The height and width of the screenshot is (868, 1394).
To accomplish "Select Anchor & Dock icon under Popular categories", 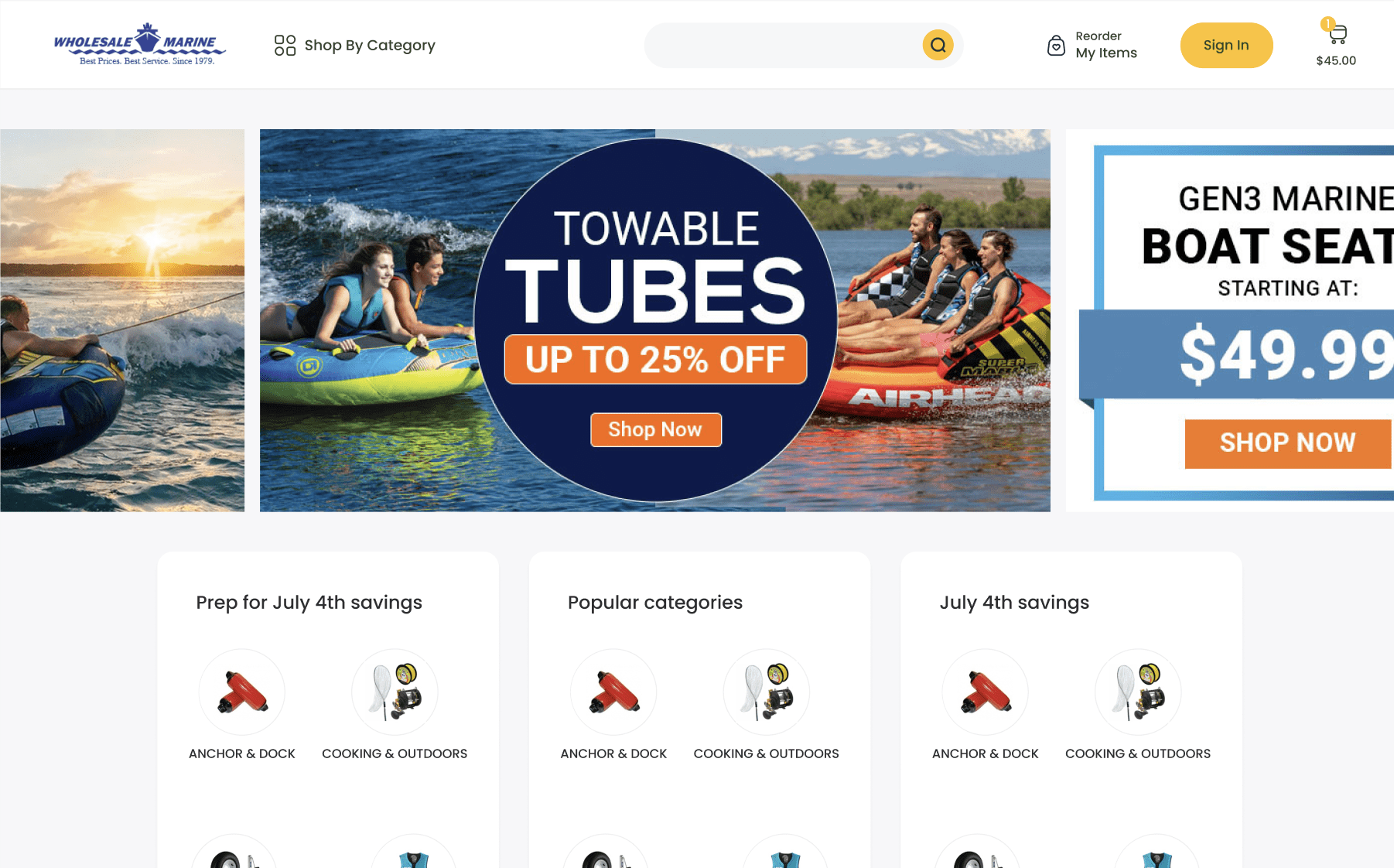I will 613,692.
